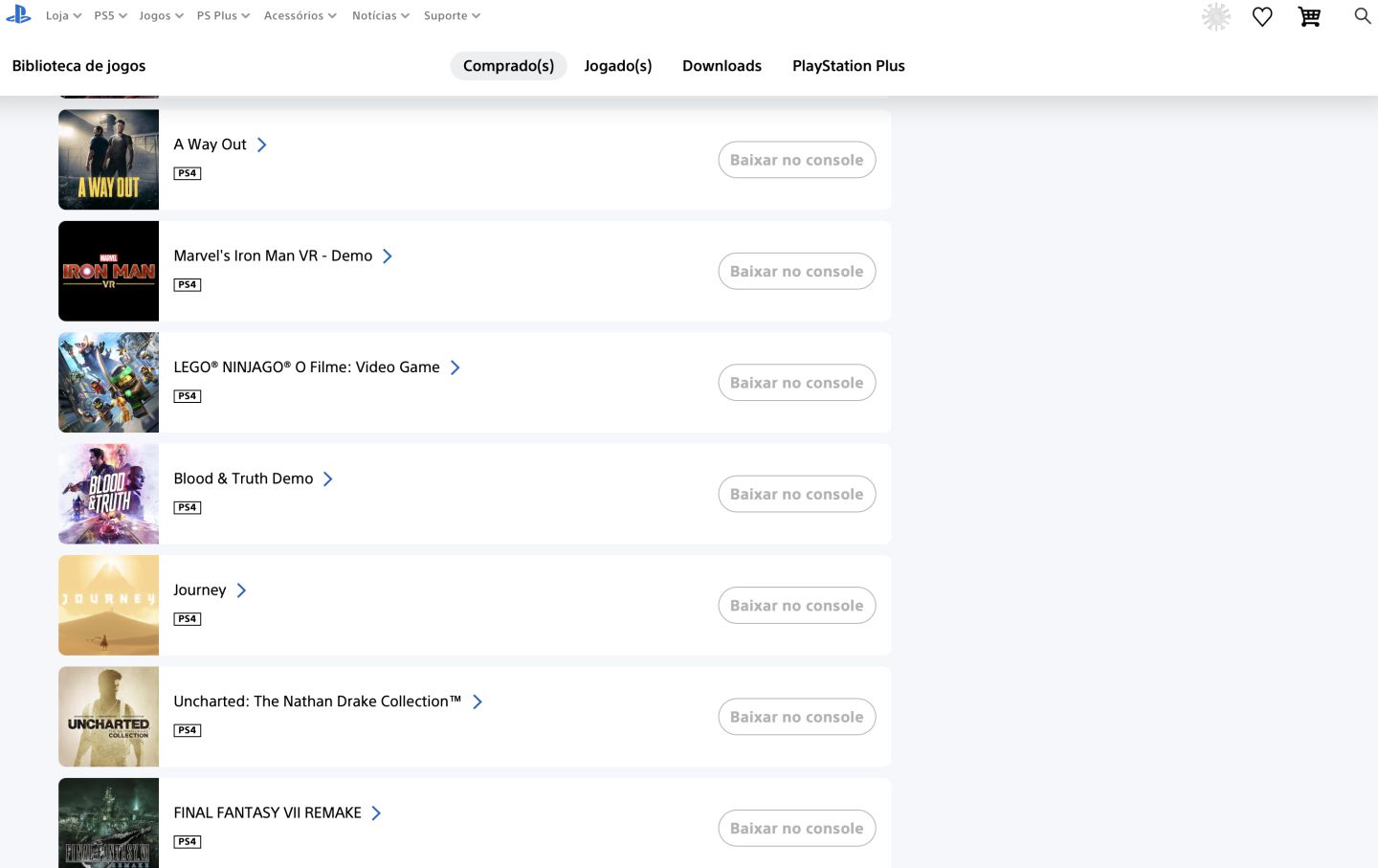Open the profile avatar icon
Screen dimensions: 1378x868
[1216, 16]
